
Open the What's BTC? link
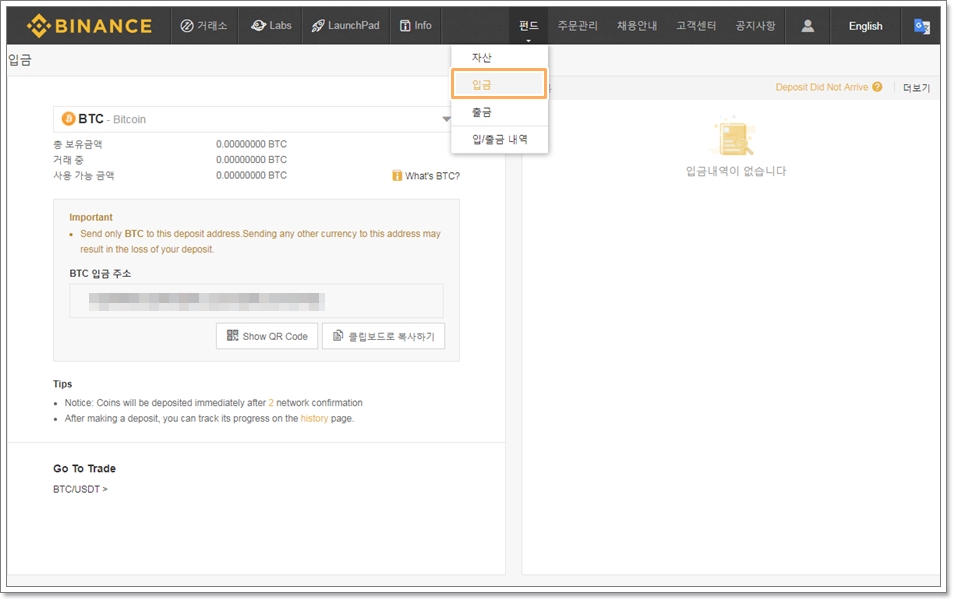pos(432,176)
